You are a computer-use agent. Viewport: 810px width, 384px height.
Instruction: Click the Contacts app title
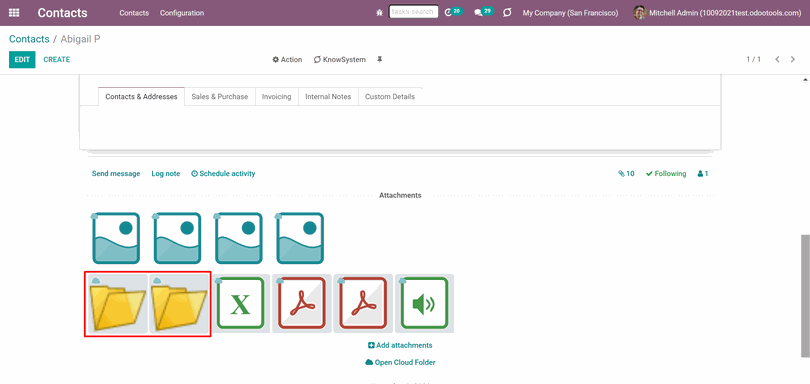click(x=63, y=13)
